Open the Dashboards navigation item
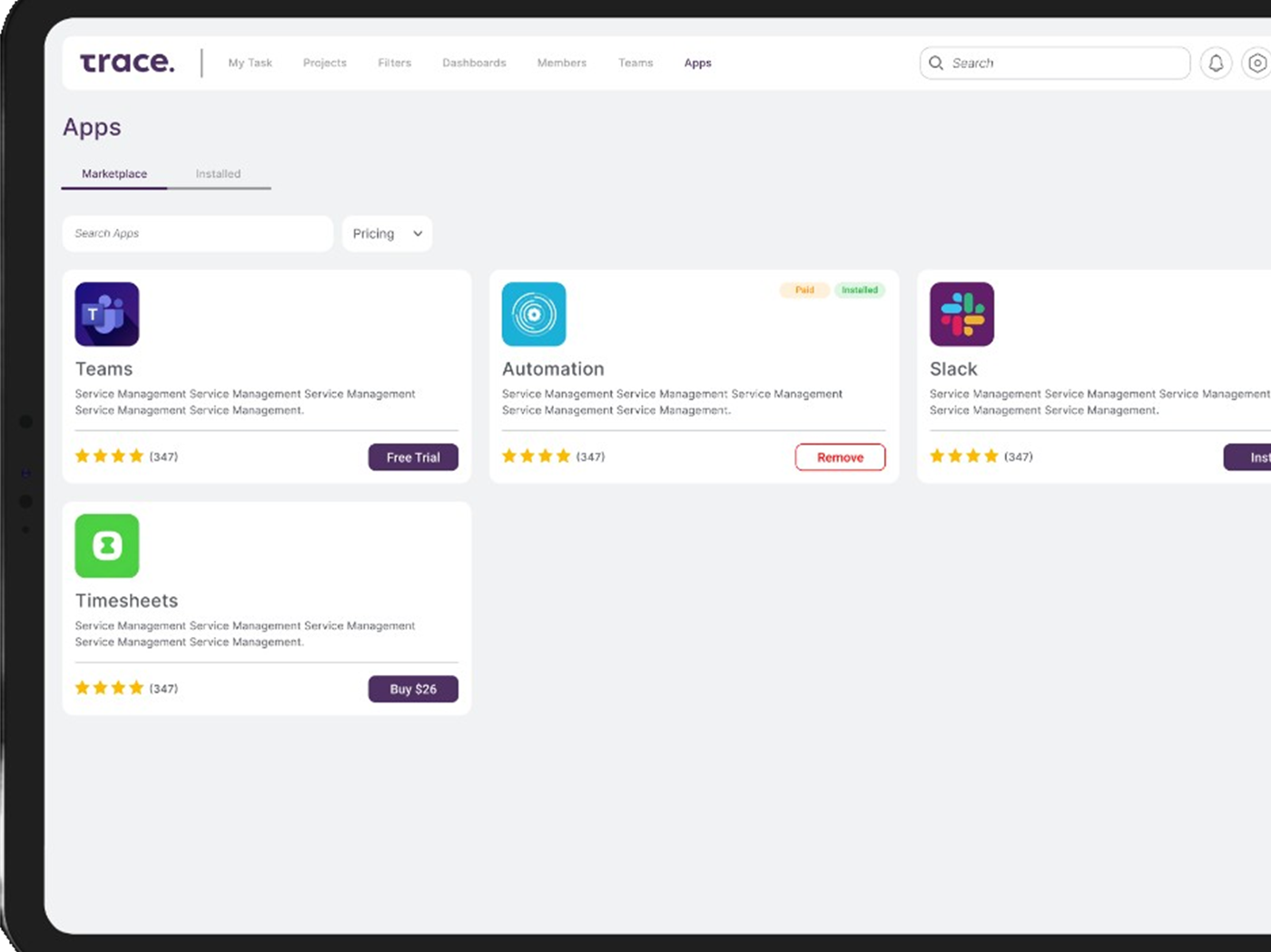Image resolution: width=1271 pixels, height=952 pixels. (x=474, y=63)
